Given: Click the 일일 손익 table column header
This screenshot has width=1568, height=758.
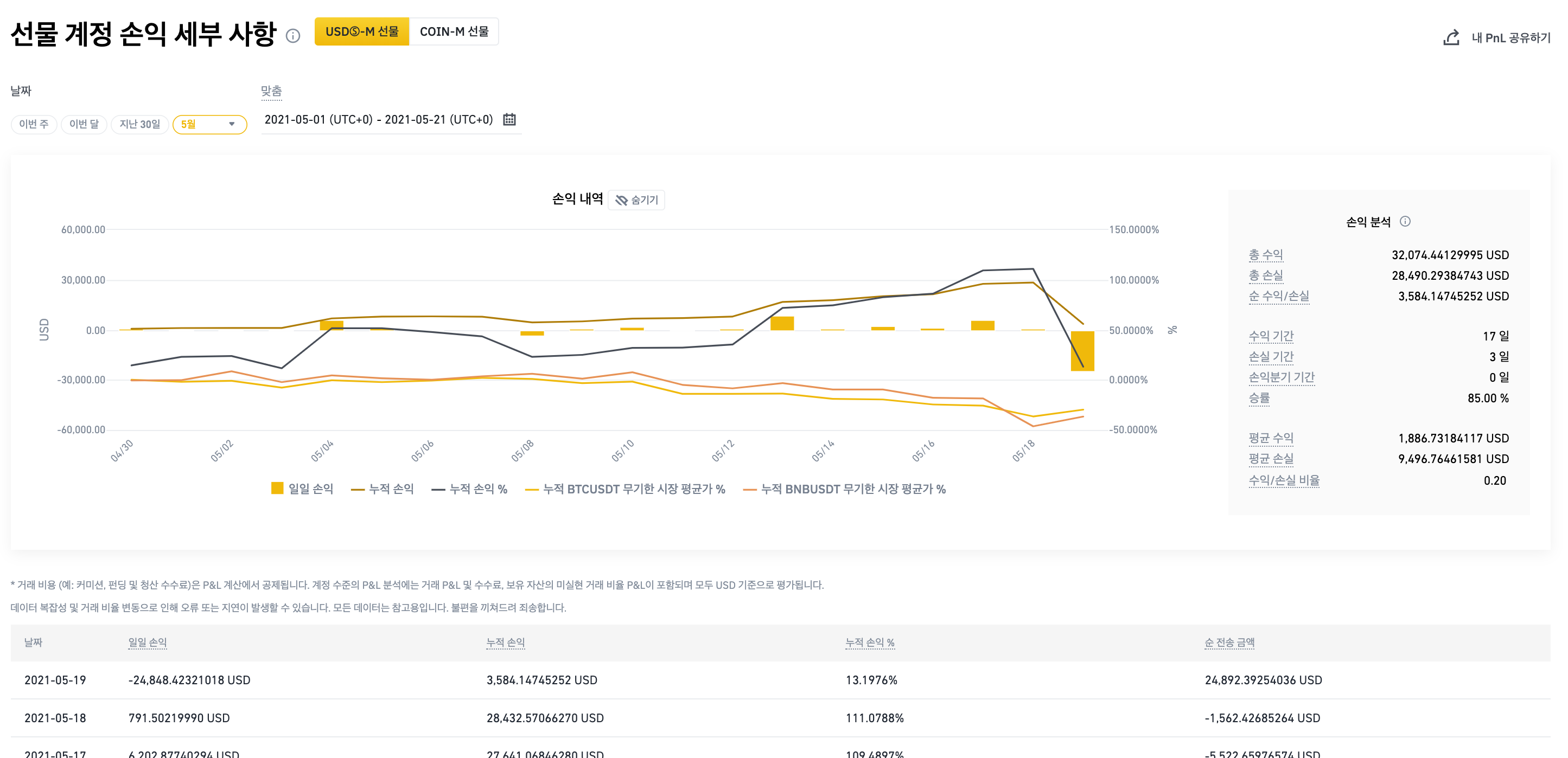Looking at the screenshot, I should point(147,643).
